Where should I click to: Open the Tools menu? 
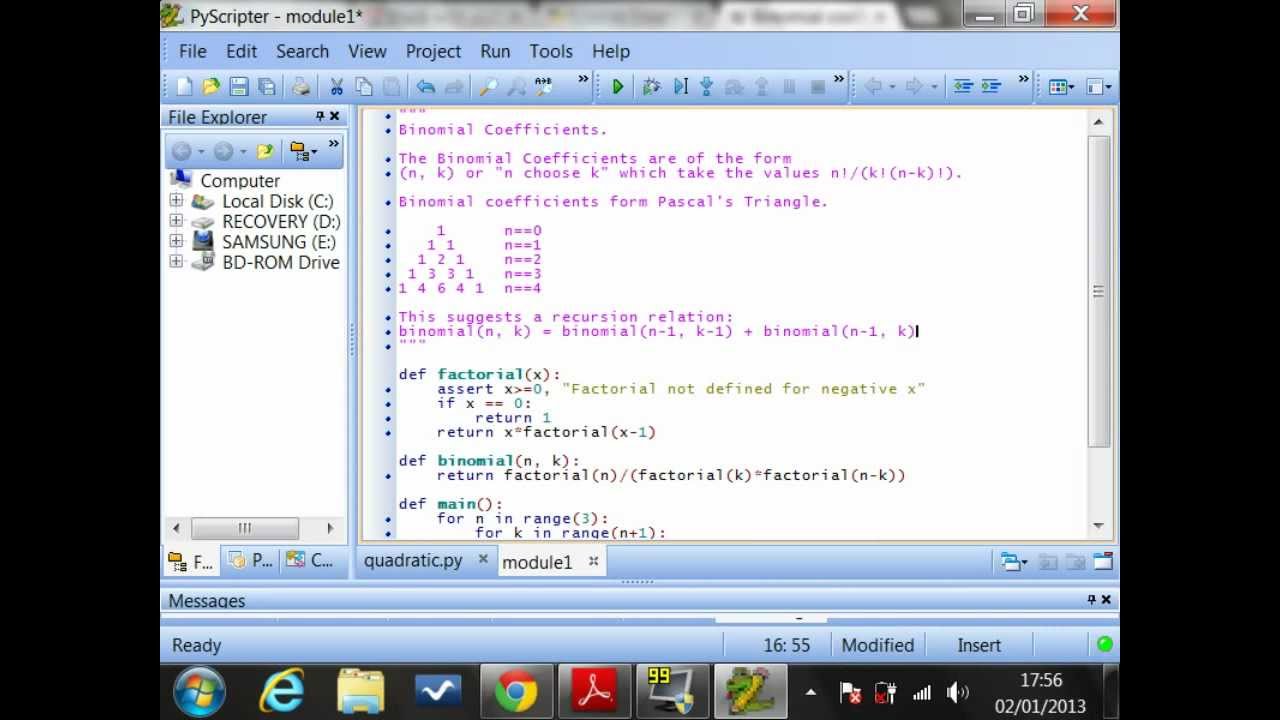tap(551, 51)
